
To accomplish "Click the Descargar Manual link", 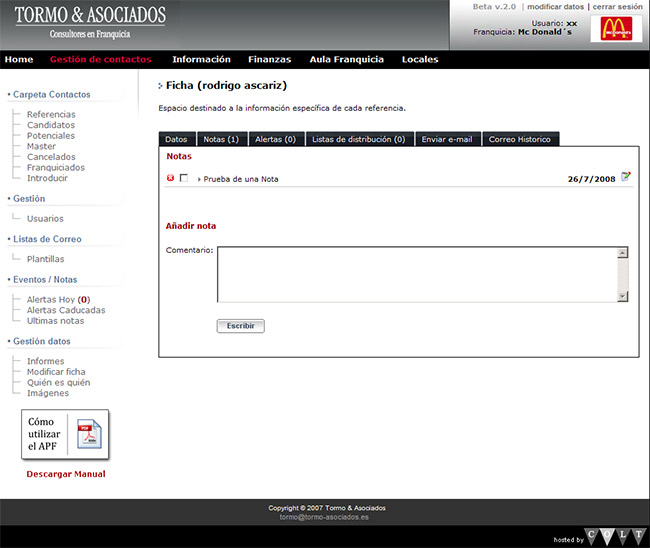I will click(66, 473).
